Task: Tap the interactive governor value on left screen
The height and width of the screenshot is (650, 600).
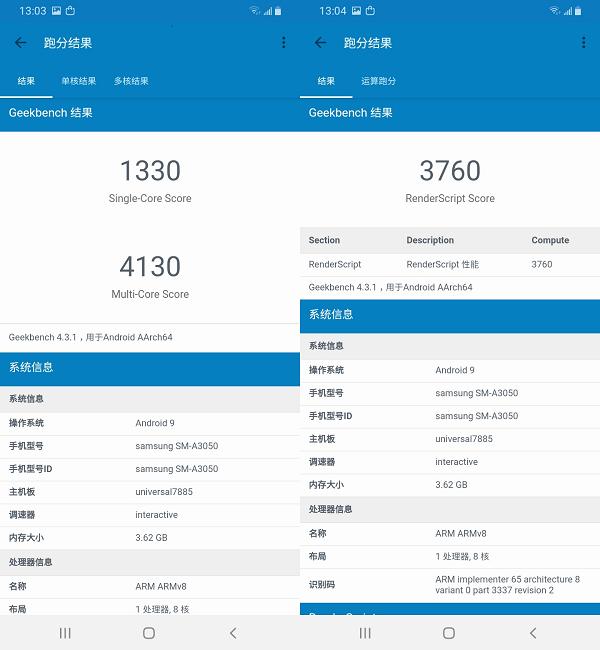Action: tap(156, 515)
